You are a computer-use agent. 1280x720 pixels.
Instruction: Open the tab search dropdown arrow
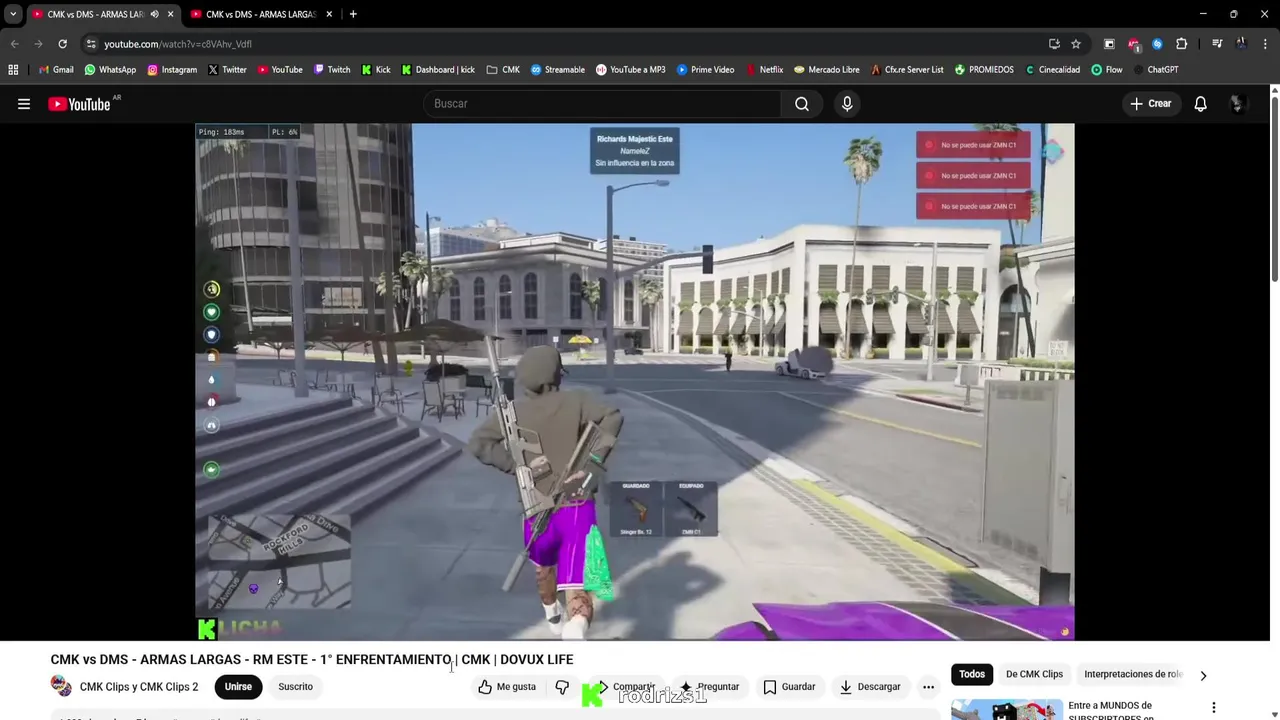[x=13, y=14]
